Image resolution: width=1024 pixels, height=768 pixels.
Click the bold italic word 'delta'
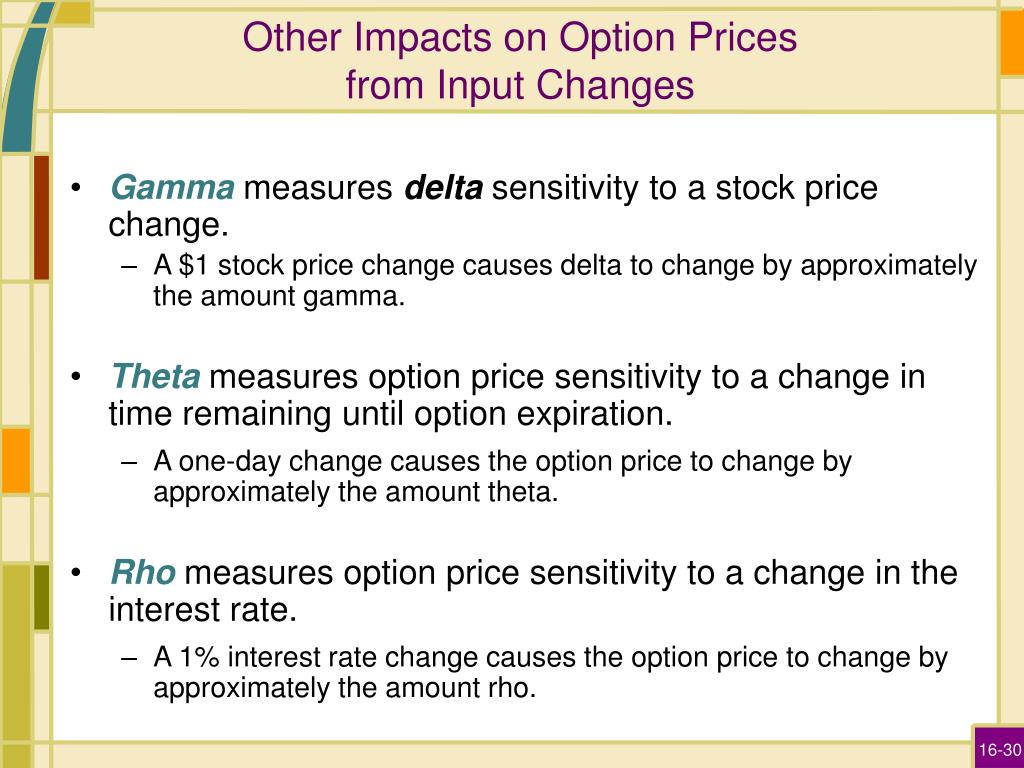[x=443, y=188]
